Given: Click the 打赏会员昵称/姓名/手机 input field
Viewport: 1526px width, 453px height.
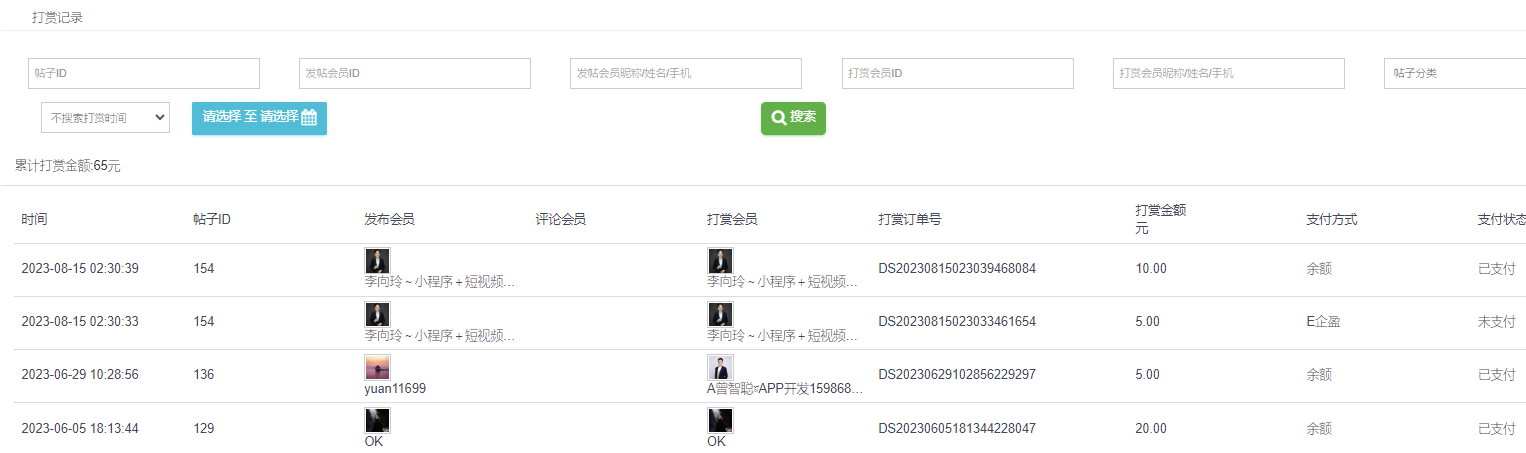Looking at the screenshot, I should point(1228,74).
